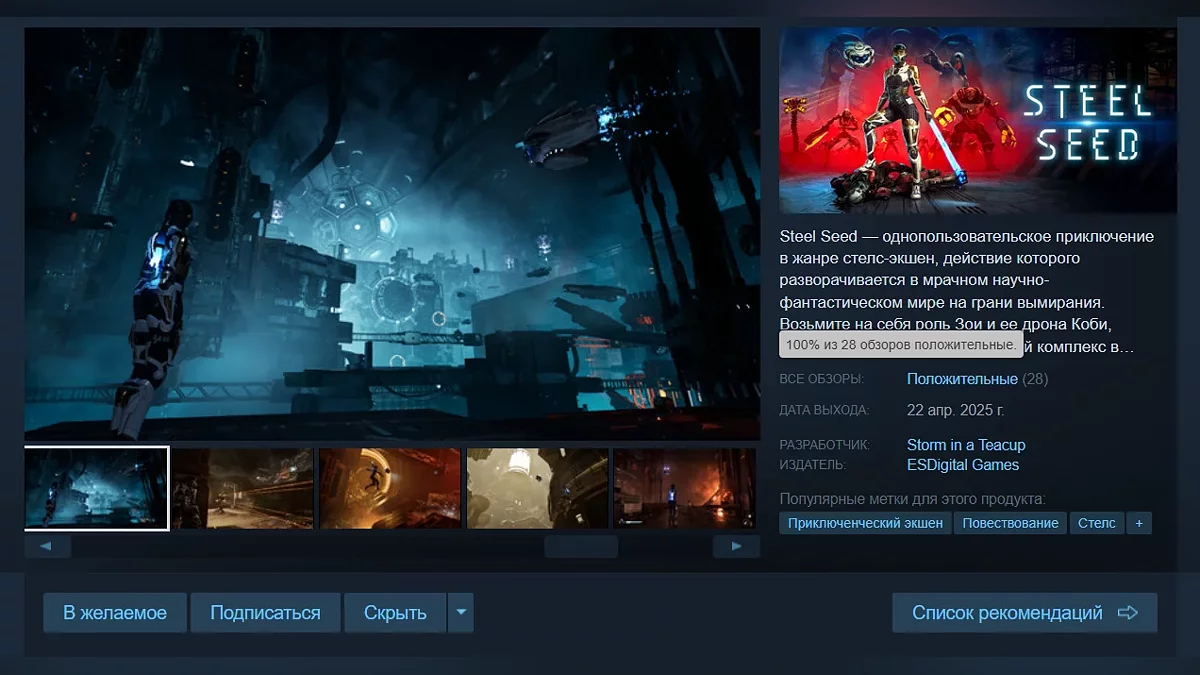Image resolution: width=1200 pixels, height=675 pixels.
Task: Click the Подписаться button
Action: [x=265, y=613]
